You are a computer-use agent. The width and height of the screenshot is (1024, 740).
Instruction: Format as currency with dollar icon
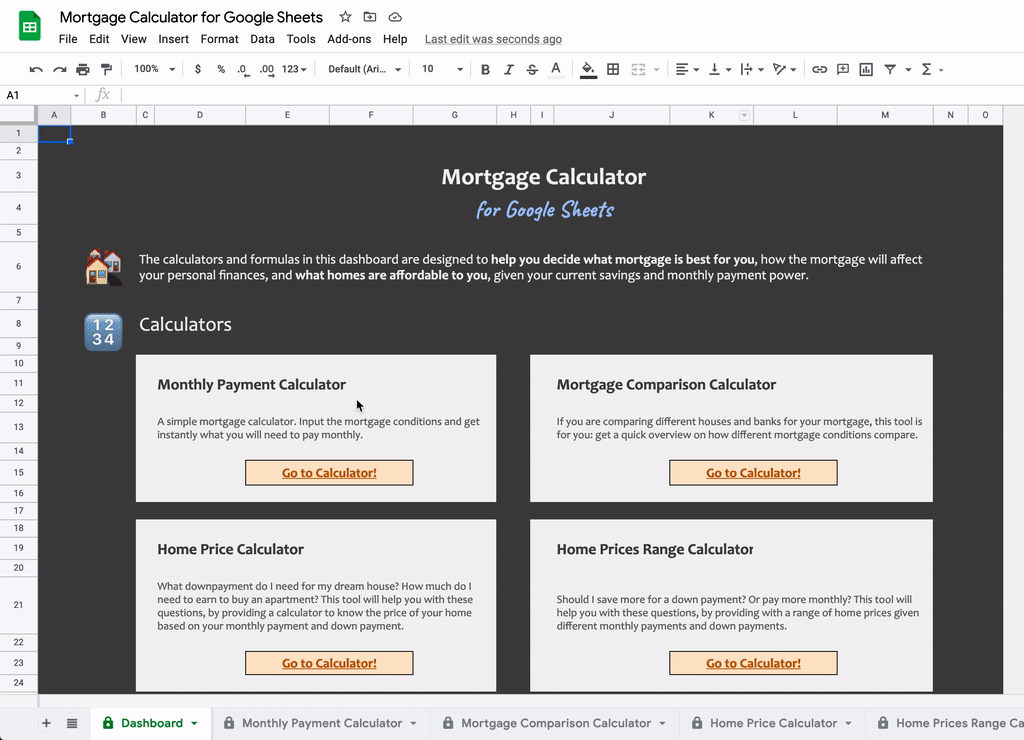coord(198,69)
